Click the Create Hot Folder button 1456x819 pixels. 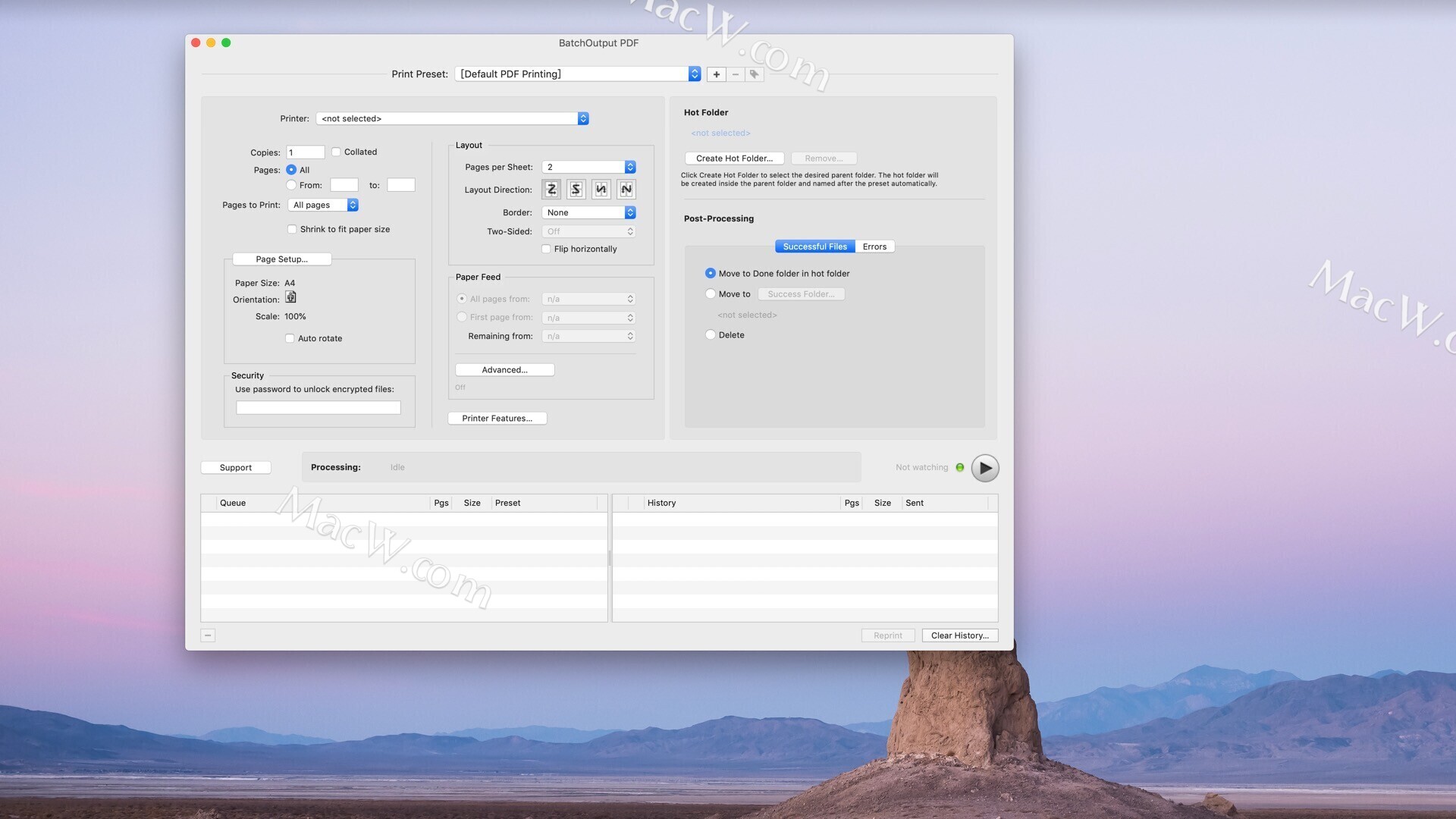pyautogui.click(x=734, y=158)
